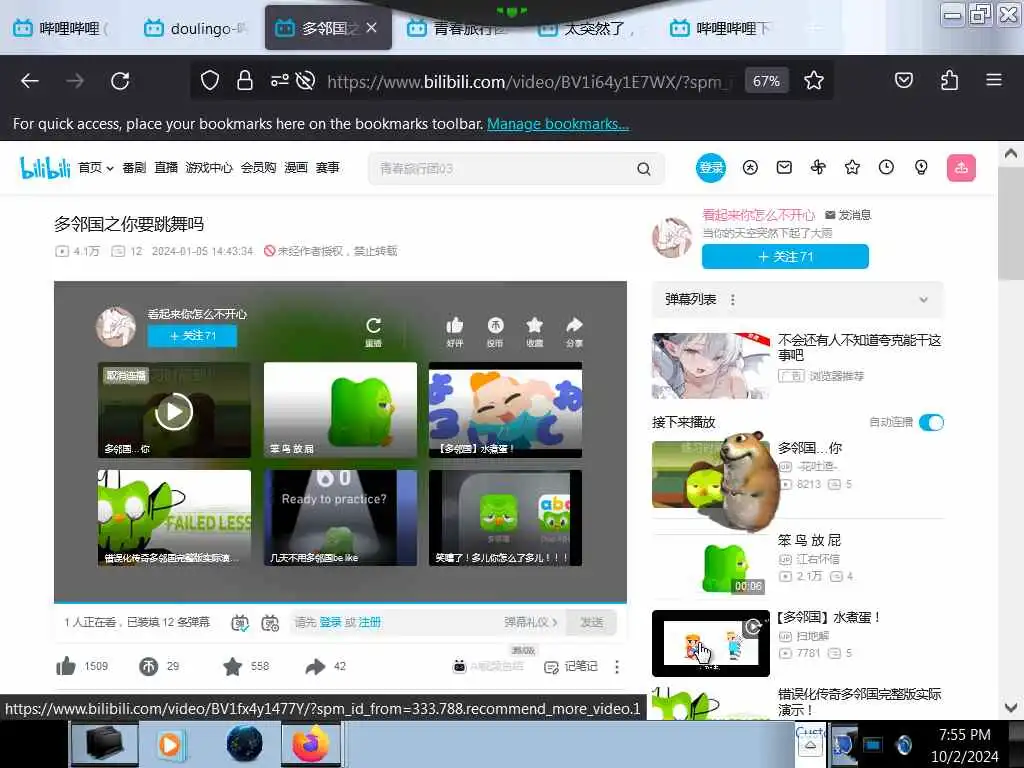Open the more options vertical dots under video
The image size is (1024, 768).
pyautogui.click(x=617, y=667)
